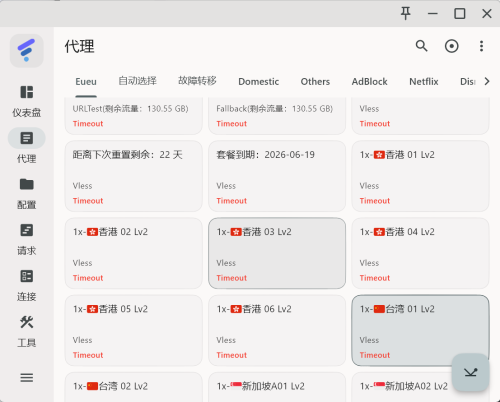
Task: Click the locate-current-proxy target icon
Action: pyautogui.click(x=451, y=46)
